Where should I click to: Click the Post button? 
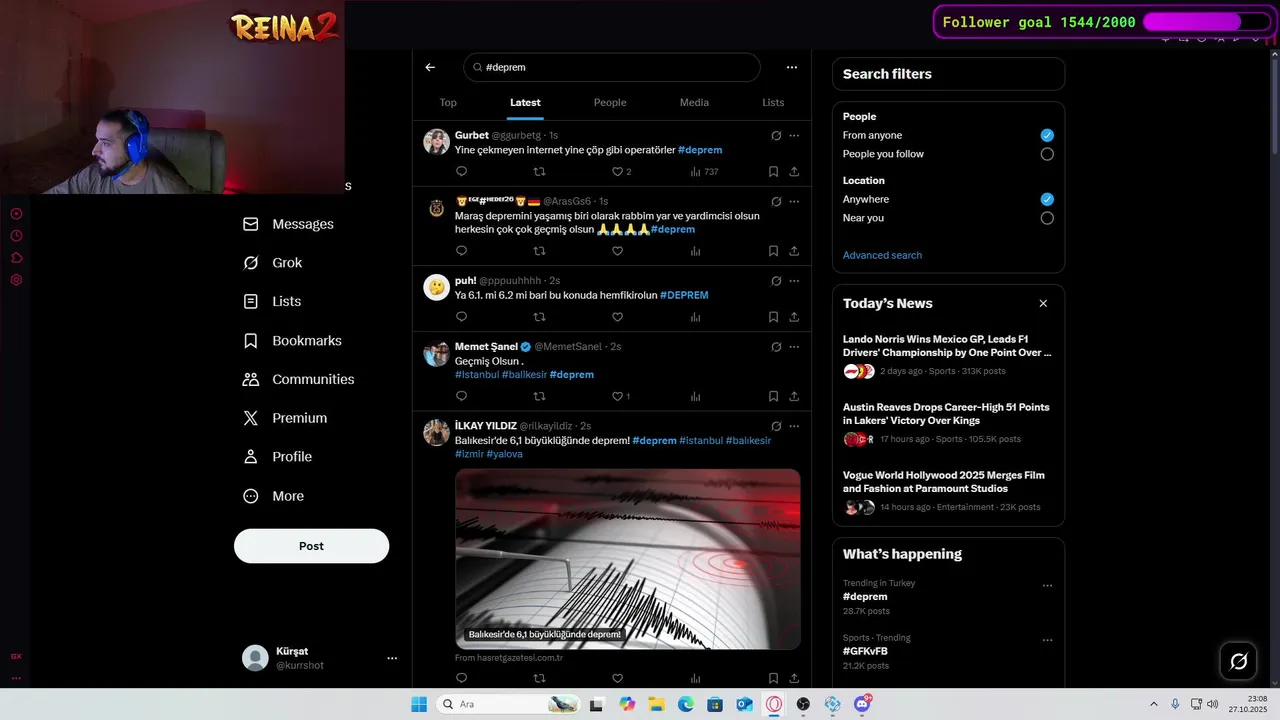tap(311, 546)
